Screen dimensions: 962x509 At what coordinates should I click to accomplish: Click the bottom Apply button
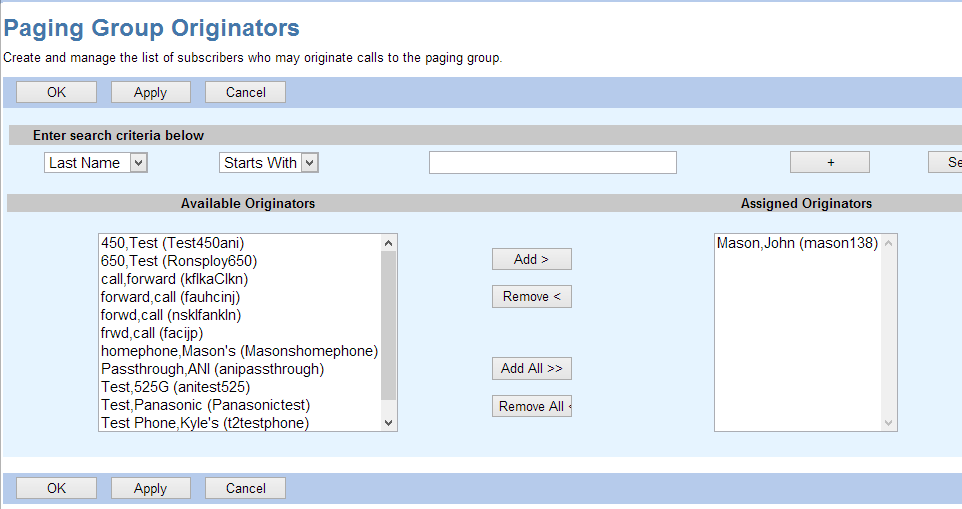150,488
